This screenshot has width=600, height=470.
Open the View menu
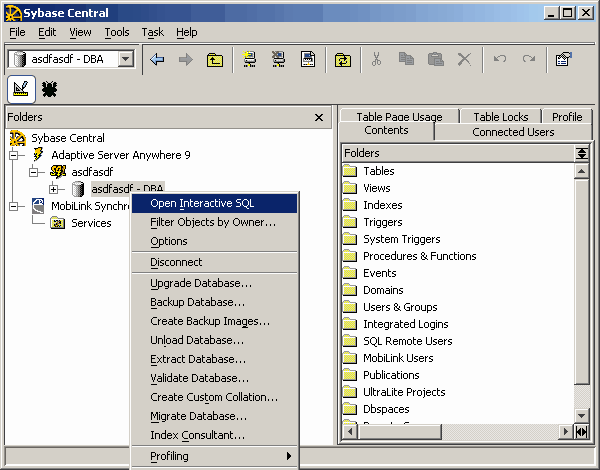click(x=80, y=32)
